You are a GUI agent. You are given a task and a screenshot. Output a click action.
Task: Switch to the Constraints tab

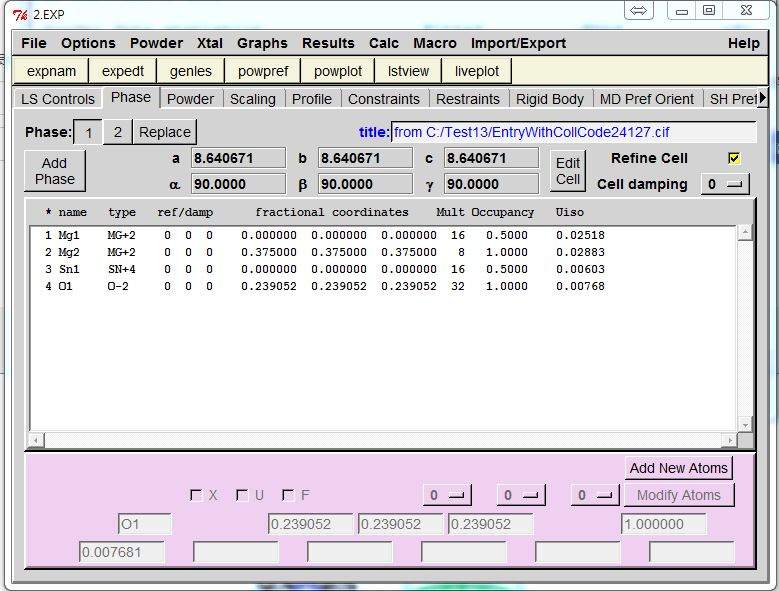(383, 99)
